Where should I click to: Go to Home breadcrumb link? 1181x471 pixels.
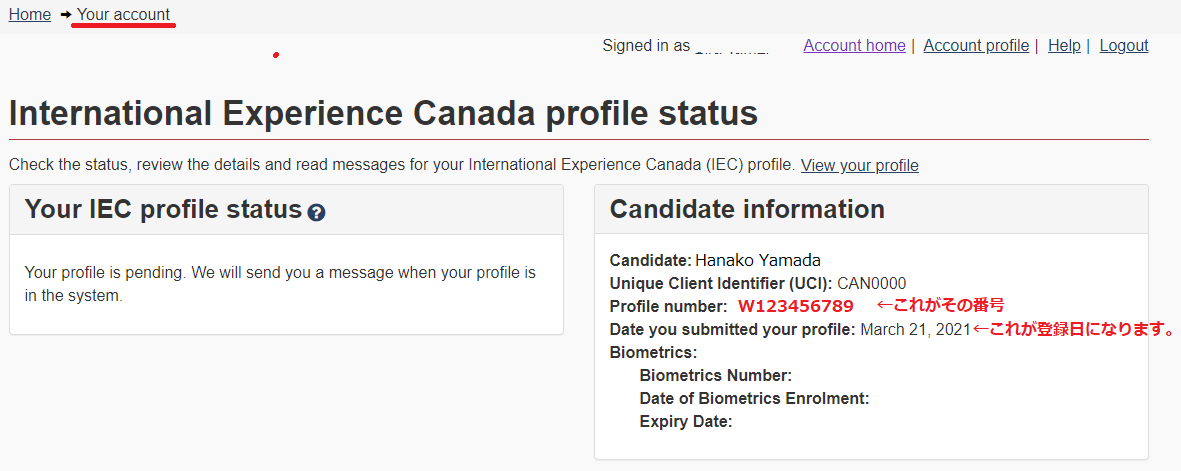[30, 14]
